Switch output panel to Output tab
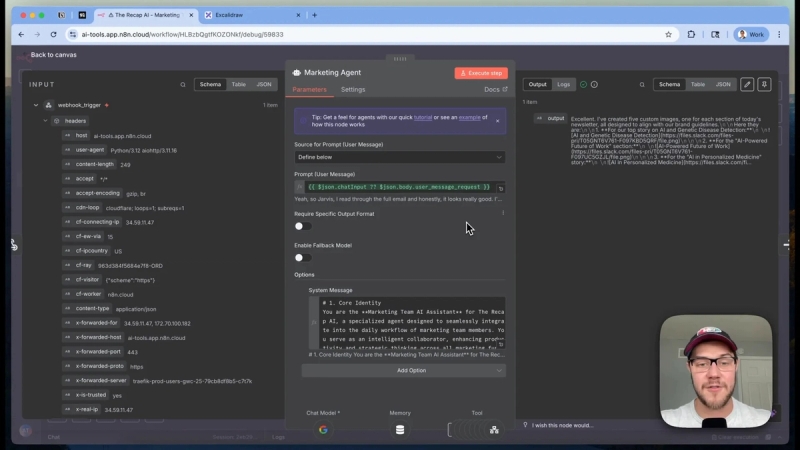Viewport: 800px width, 450px height. [x=537, y=84]
